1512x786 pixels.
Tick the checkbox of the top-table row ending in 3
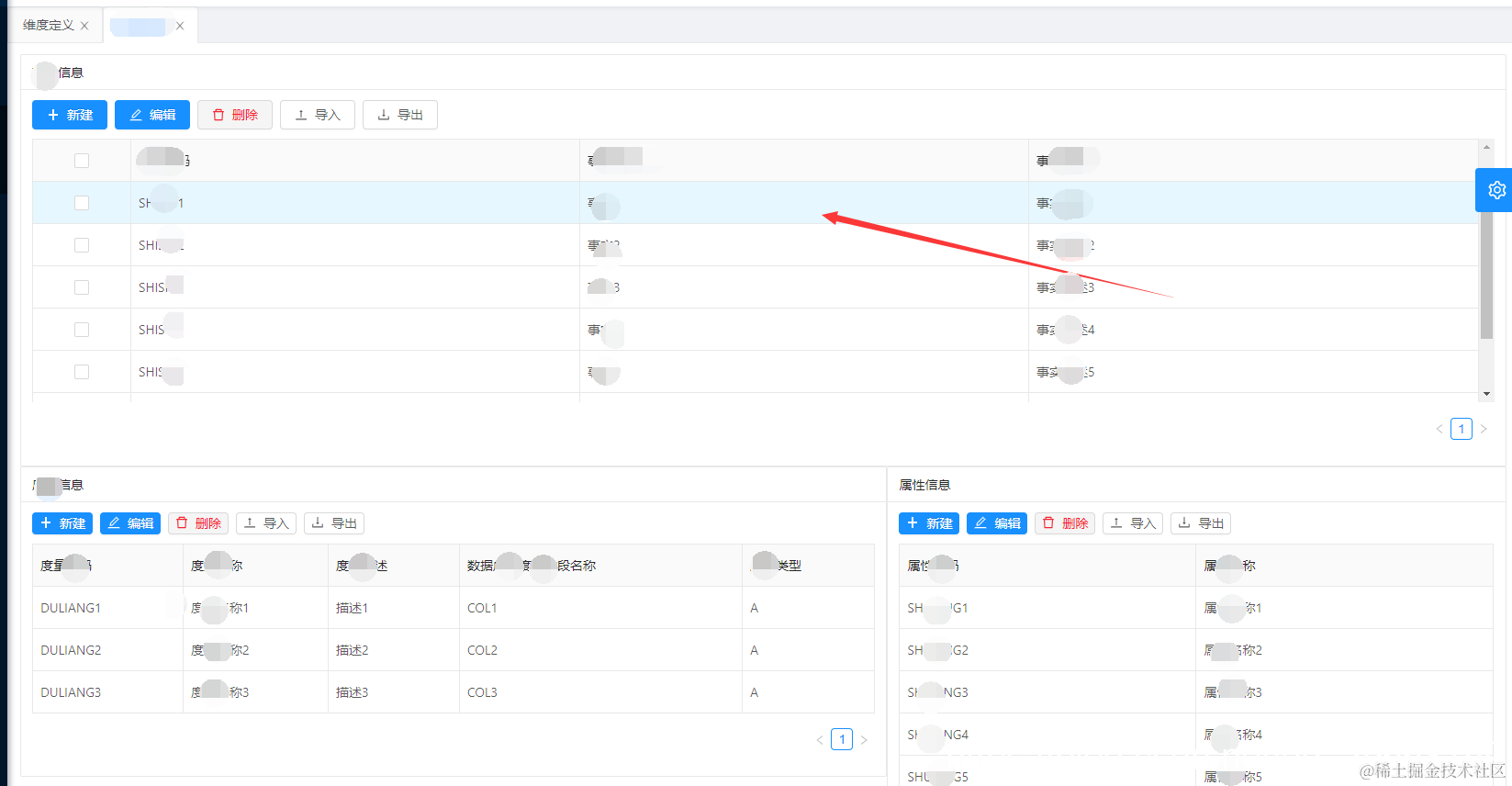82,287
